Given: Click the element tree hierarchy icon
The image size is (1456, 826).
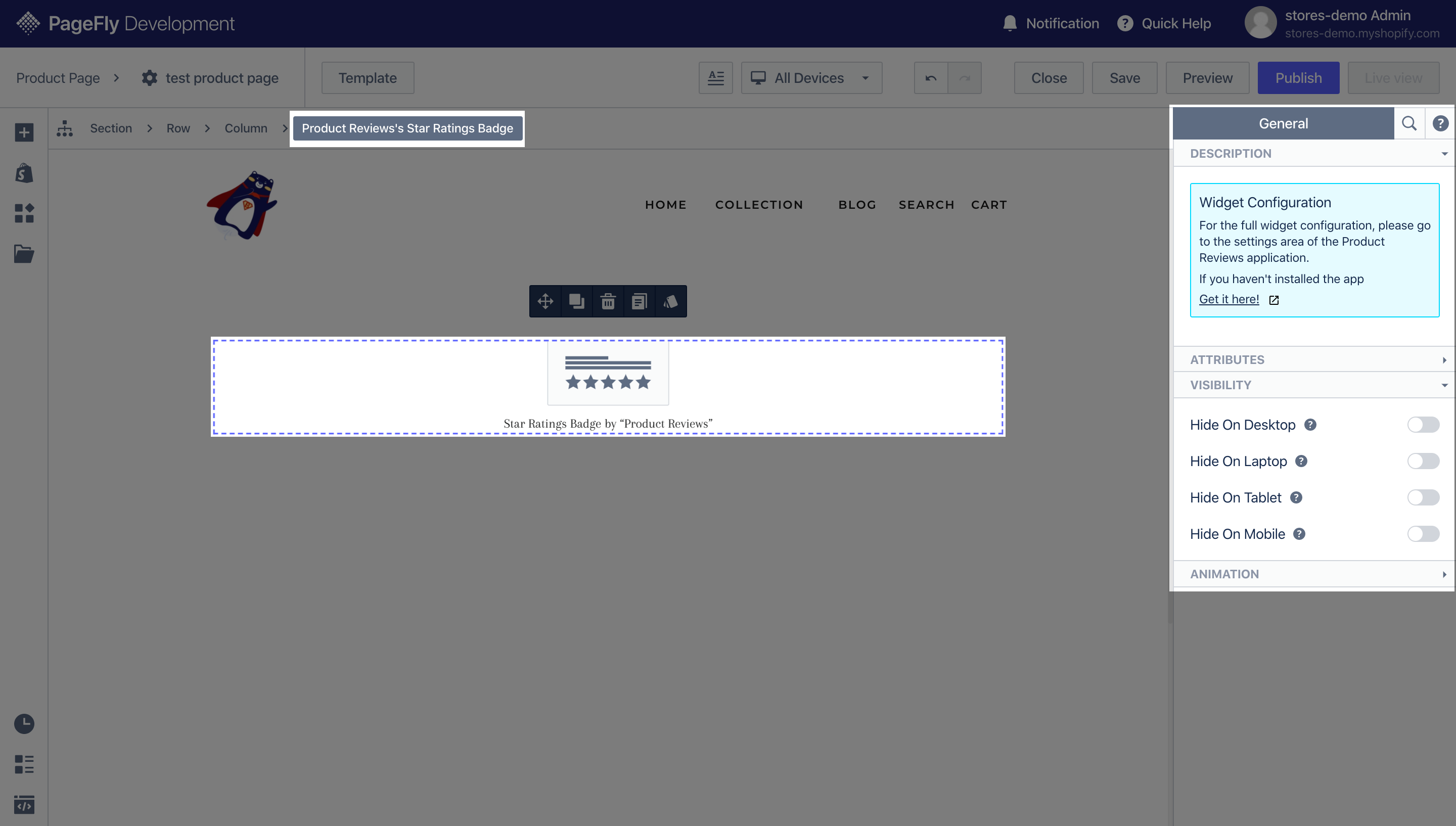Looking at the screenshot, I should (65, 128).
